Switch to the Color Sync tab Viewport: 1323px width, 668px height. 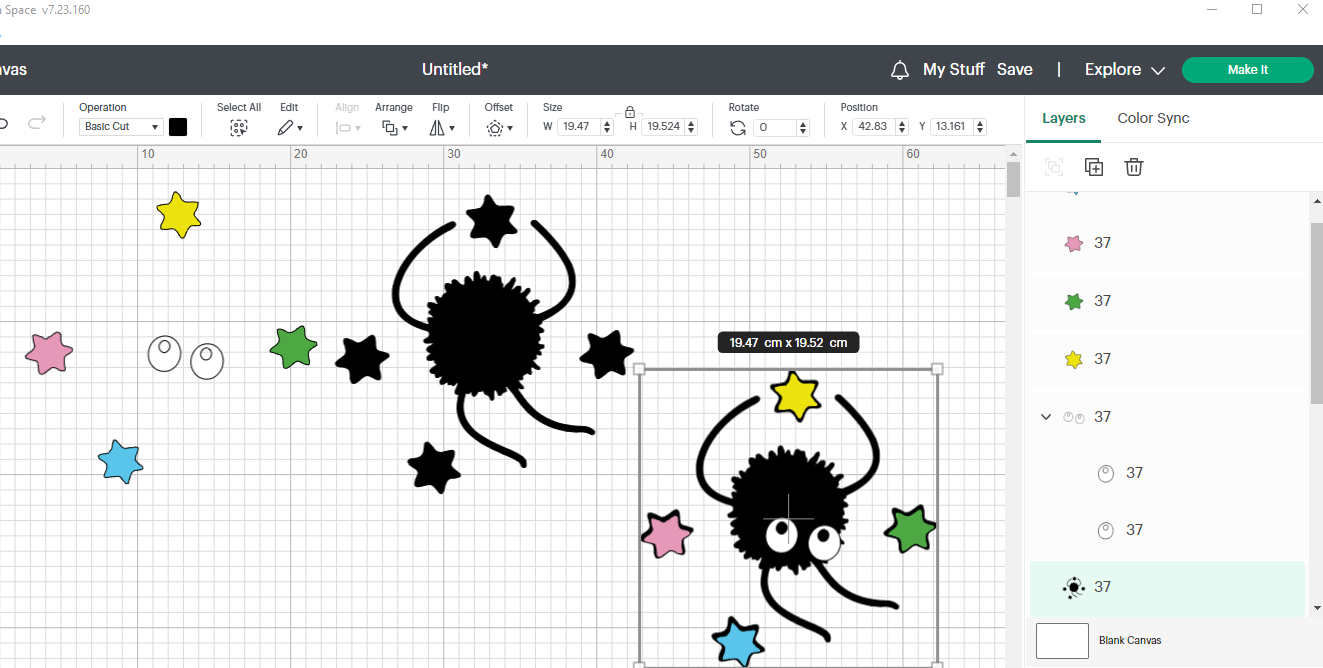(1153, 118)
